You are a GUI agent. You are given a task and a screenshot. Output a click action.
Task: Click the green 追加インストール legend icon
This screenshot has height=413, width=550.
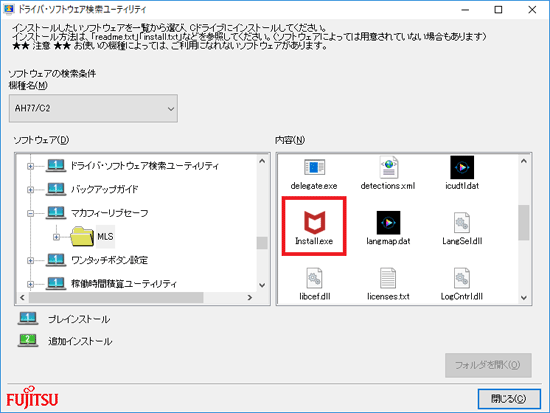pos(28,340)
